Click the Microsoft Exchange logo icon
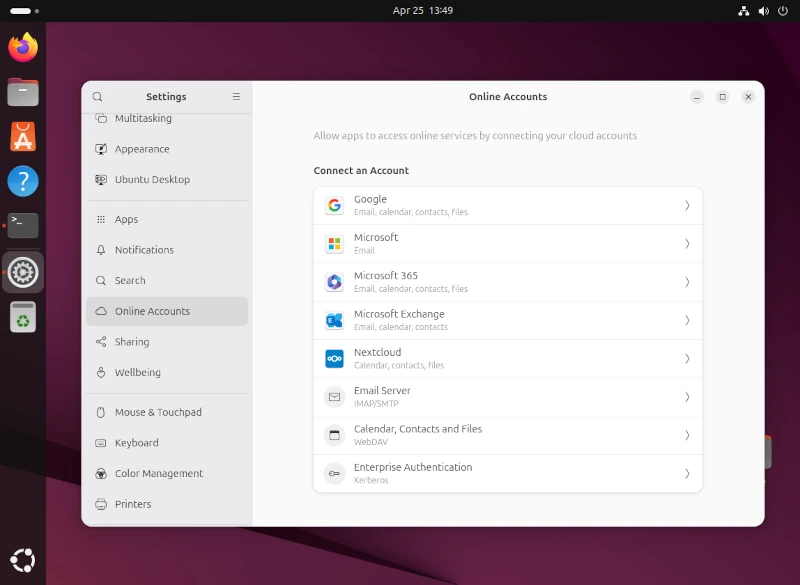800x585 pixels. point(334,320)
